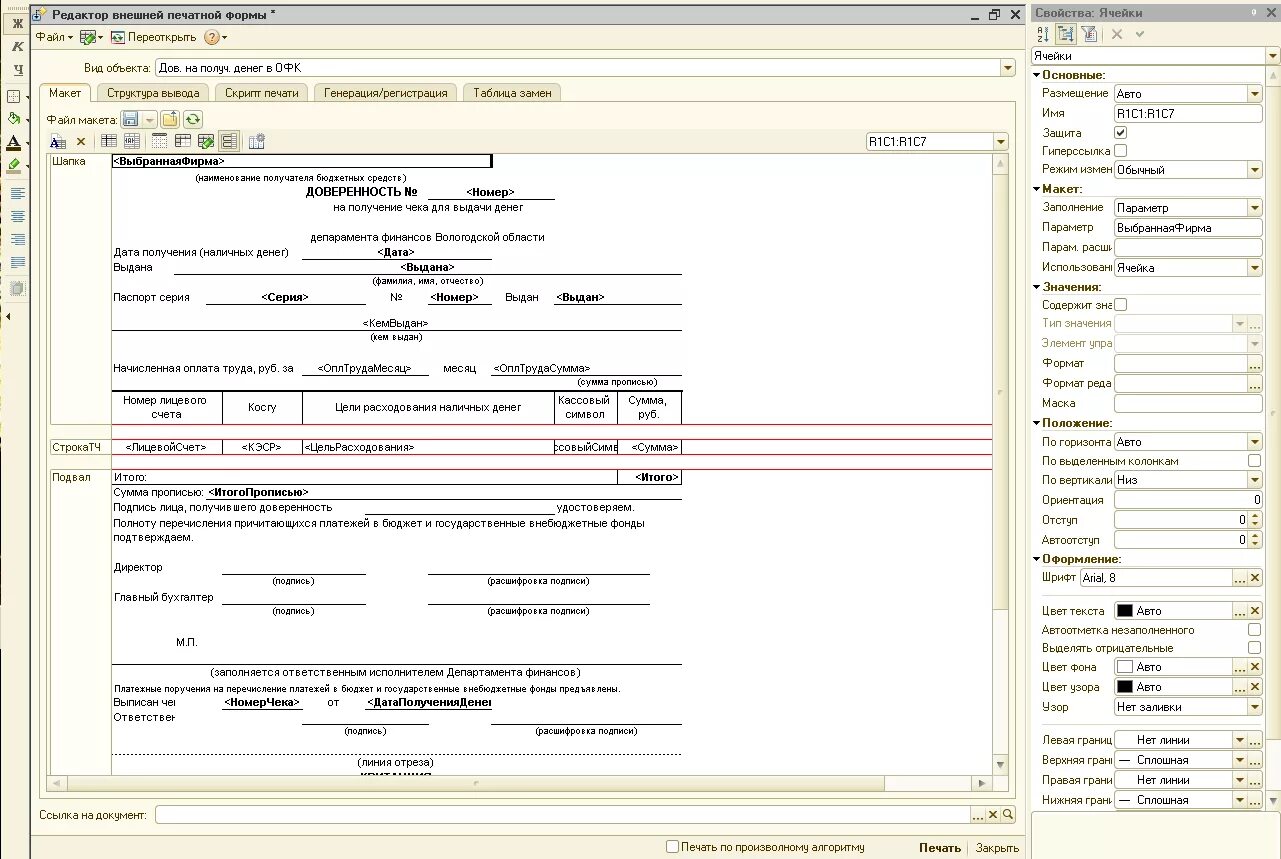Open the Вид объекта dropdown

pyautogui.click(x=1007, y=68)
